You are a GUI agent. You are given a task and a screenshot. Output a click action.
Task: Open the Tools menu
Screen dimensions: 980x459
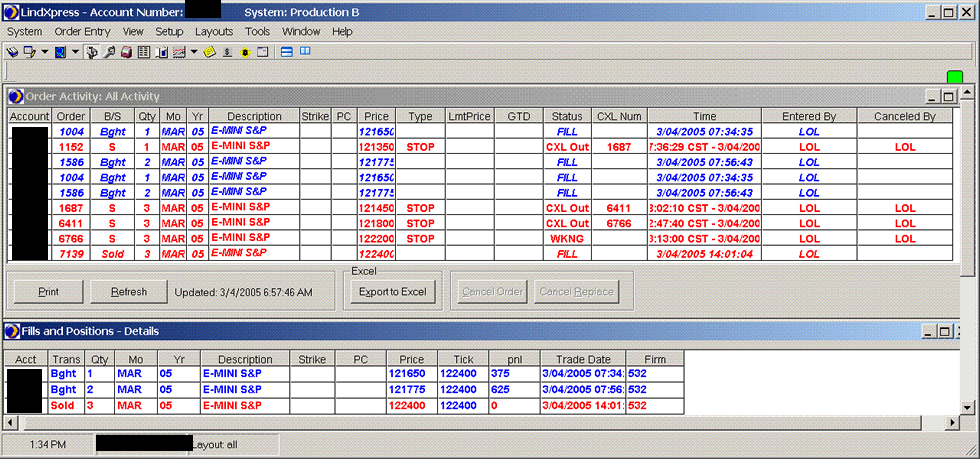(x=258, y=31)
